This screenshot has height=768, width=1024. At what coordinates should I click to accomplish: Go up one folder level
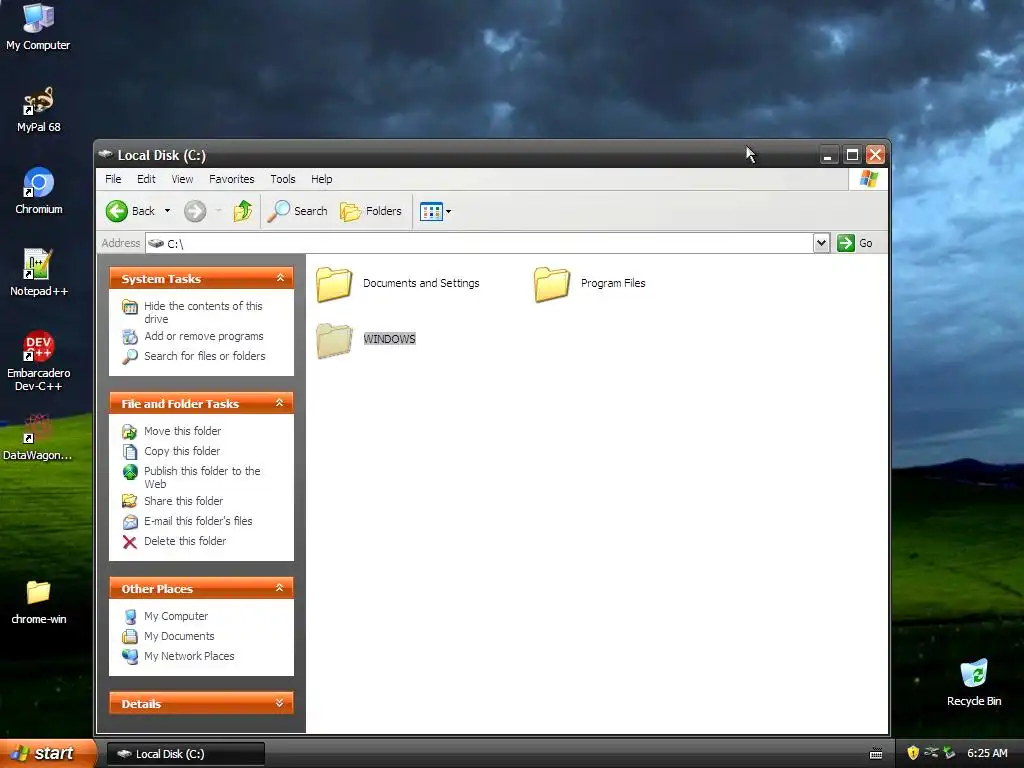click(242, 211)
